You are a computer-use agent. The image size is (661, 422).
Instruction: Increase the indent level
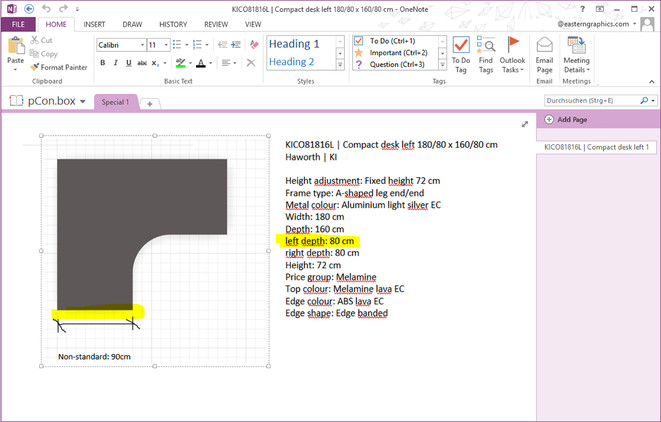pos(236,44)
